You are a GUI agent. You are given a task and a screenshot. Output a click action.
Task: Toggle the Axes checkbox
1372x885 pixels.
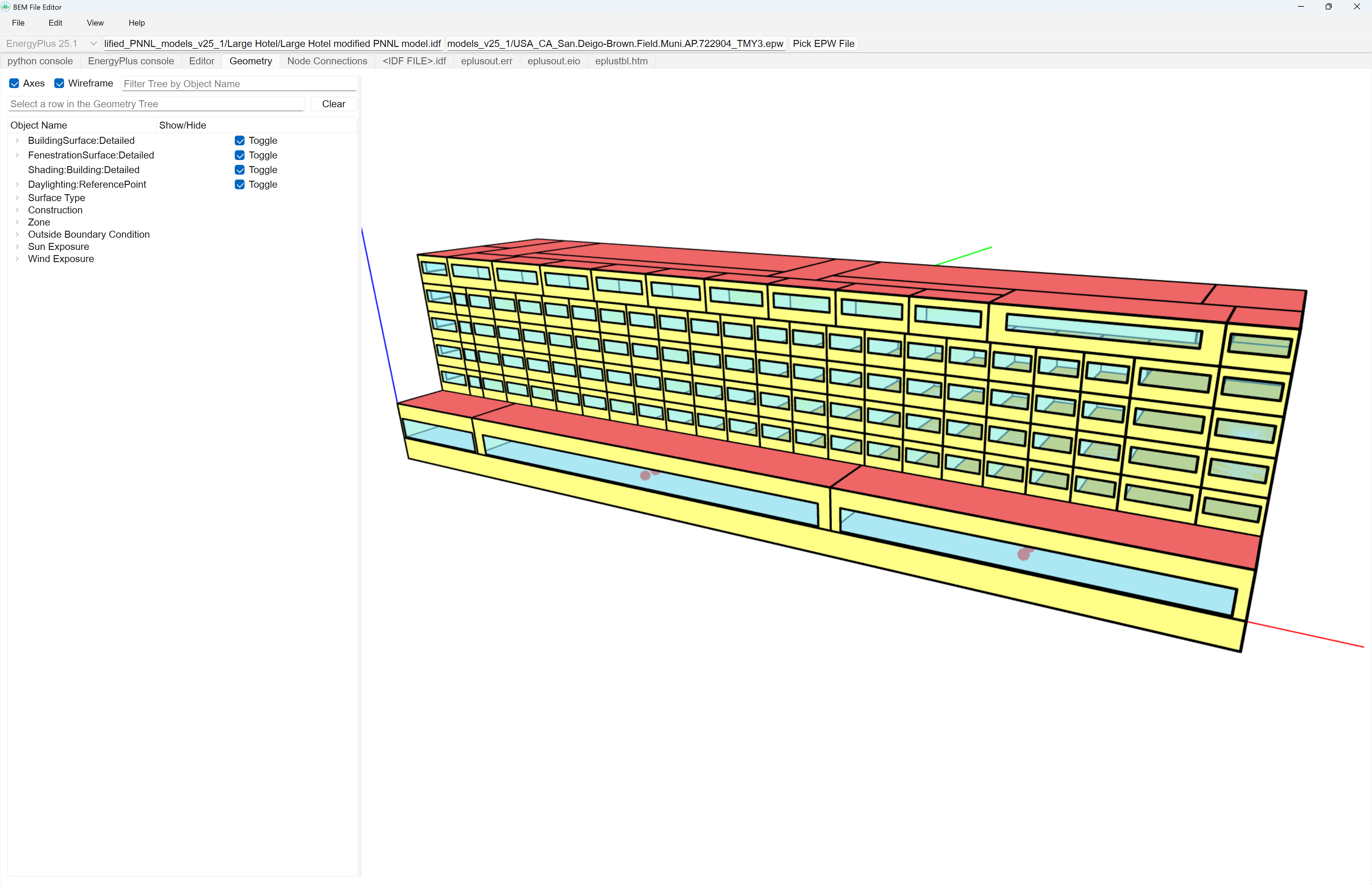[14, 83]
